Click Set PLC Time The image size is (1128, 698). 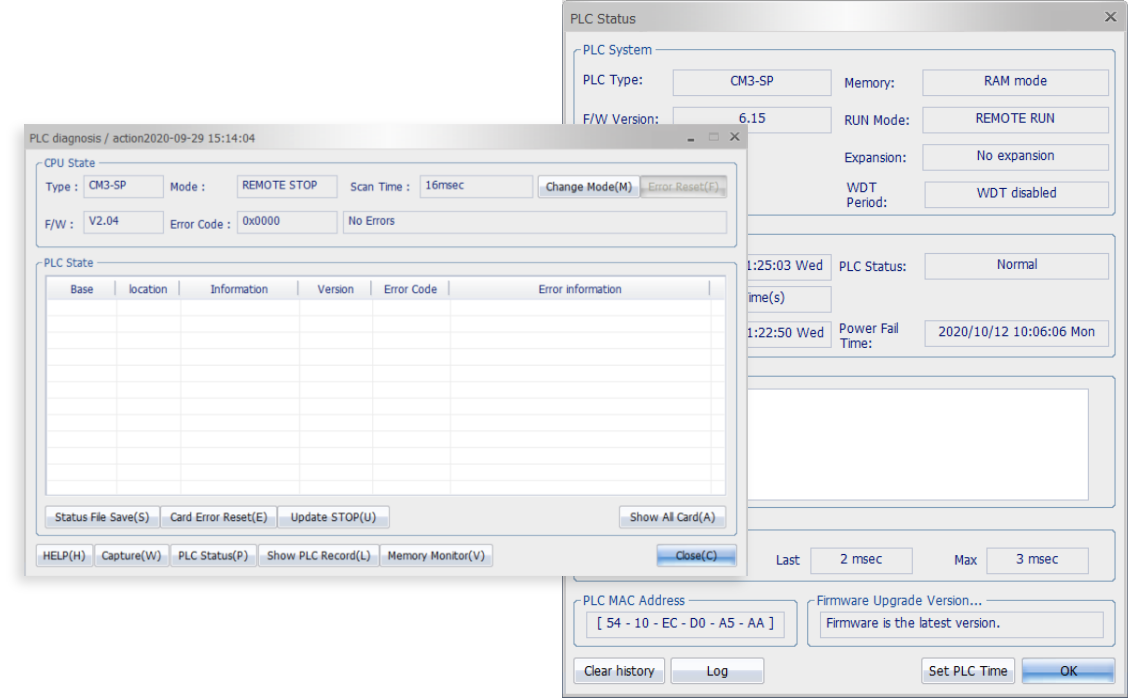click(x=967, y=670)
